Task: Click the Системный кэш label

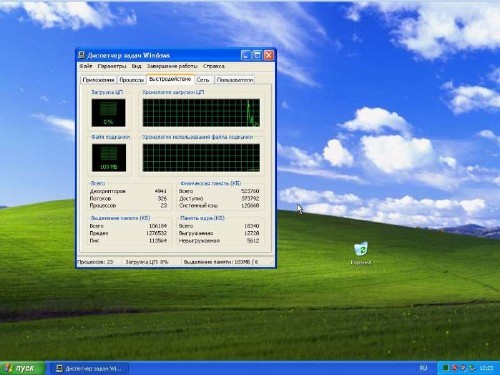Action: [198, 206]
